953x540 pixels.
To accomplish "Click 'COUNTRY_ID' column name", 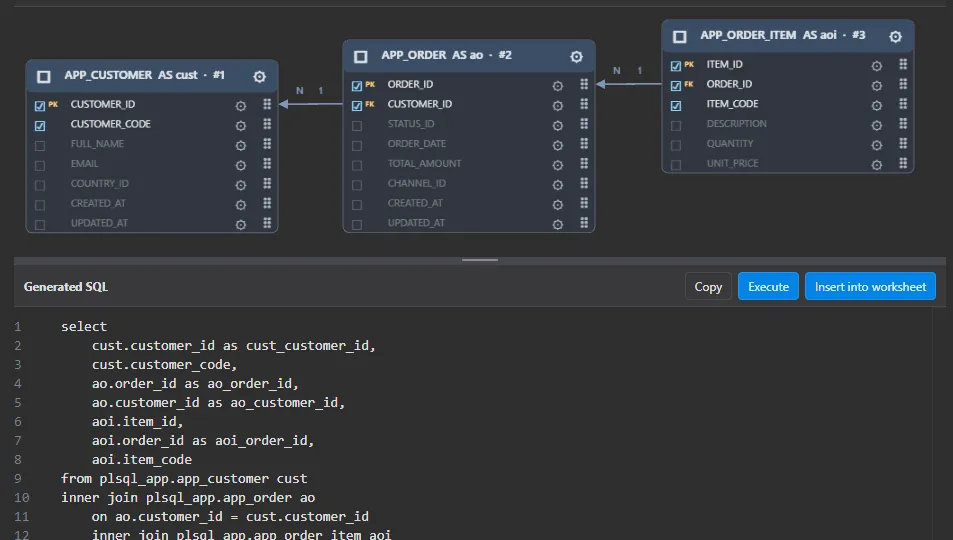I will (100, 183).
